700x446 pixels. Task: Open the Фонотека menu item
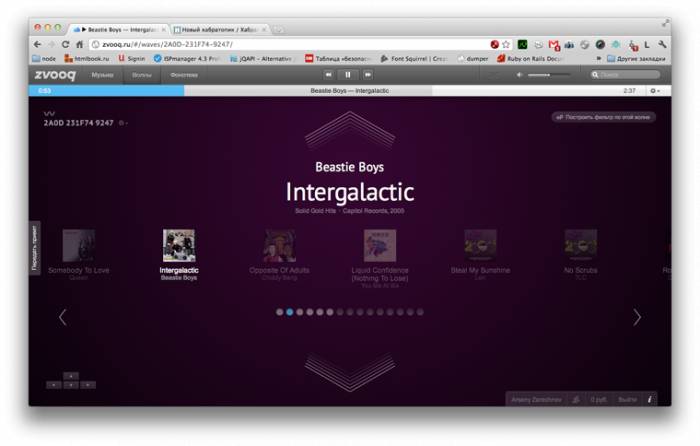[x=184, y=75]
